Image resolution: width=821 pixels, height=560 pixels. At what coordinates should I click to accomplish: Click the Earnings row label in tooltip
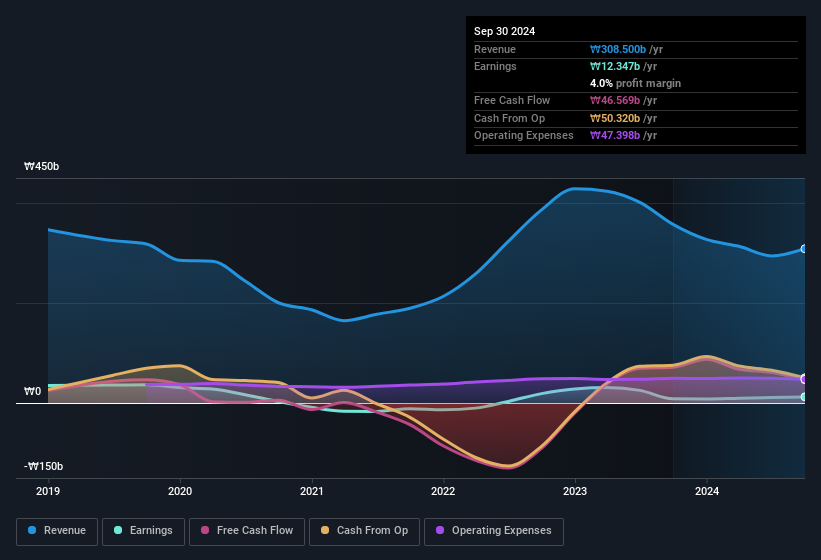[495, 66]
